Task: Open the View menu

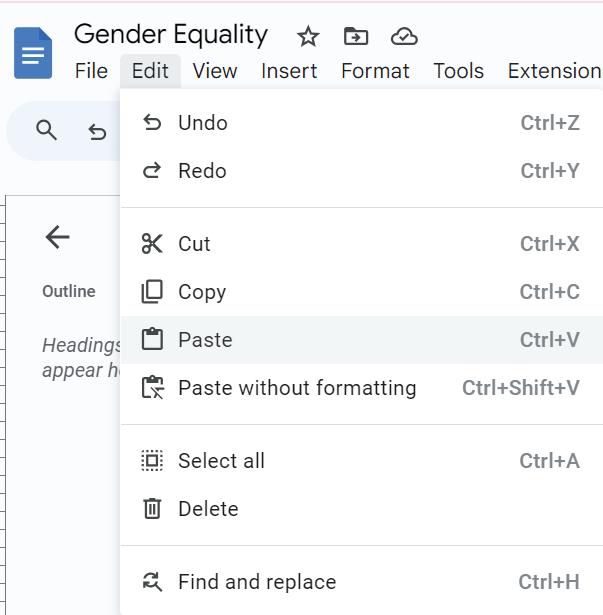Action: coord(214,71)
